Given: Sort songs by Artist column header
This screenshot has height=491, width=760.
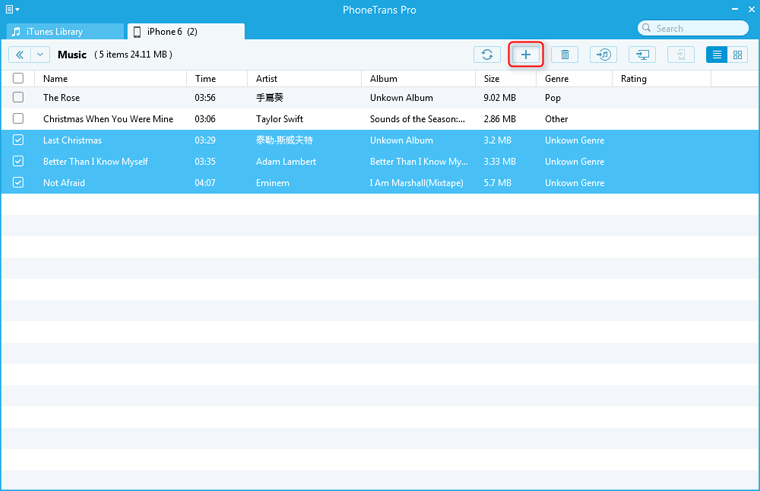Looking at the screenshot, I should coord(267,78).
